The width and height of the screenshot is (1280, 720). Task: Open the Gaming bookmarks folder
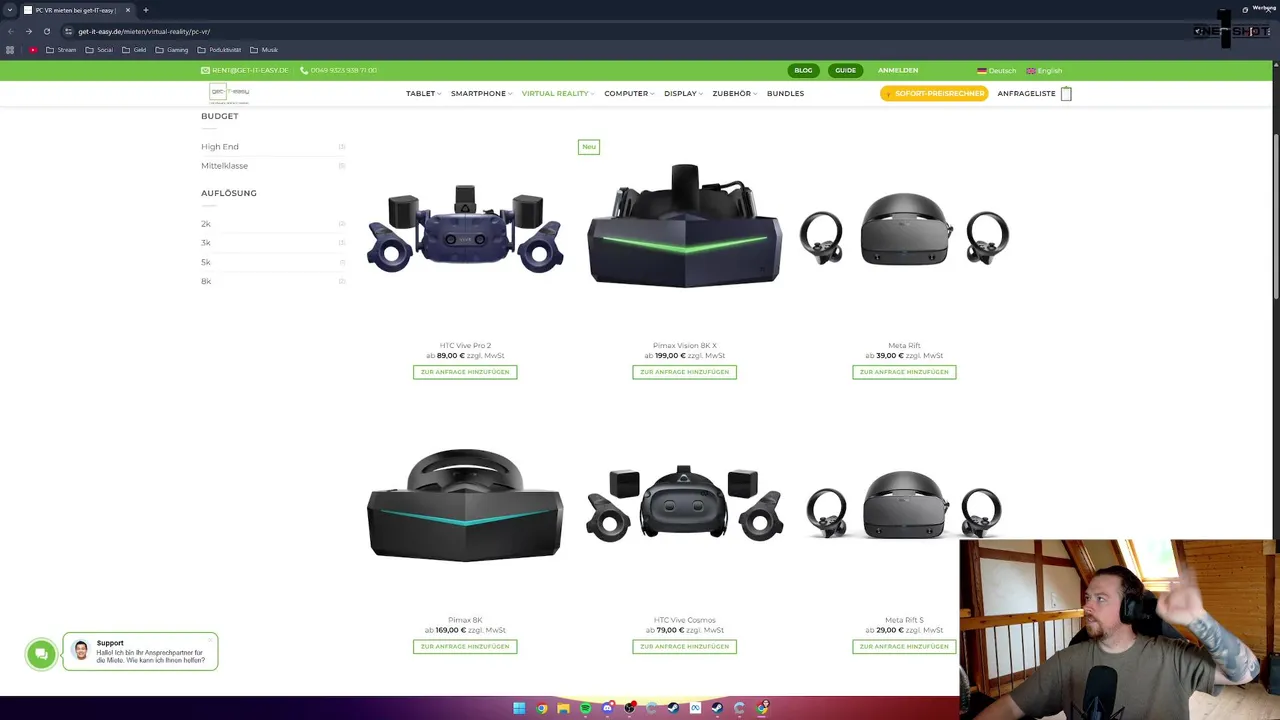click(171, 50)
